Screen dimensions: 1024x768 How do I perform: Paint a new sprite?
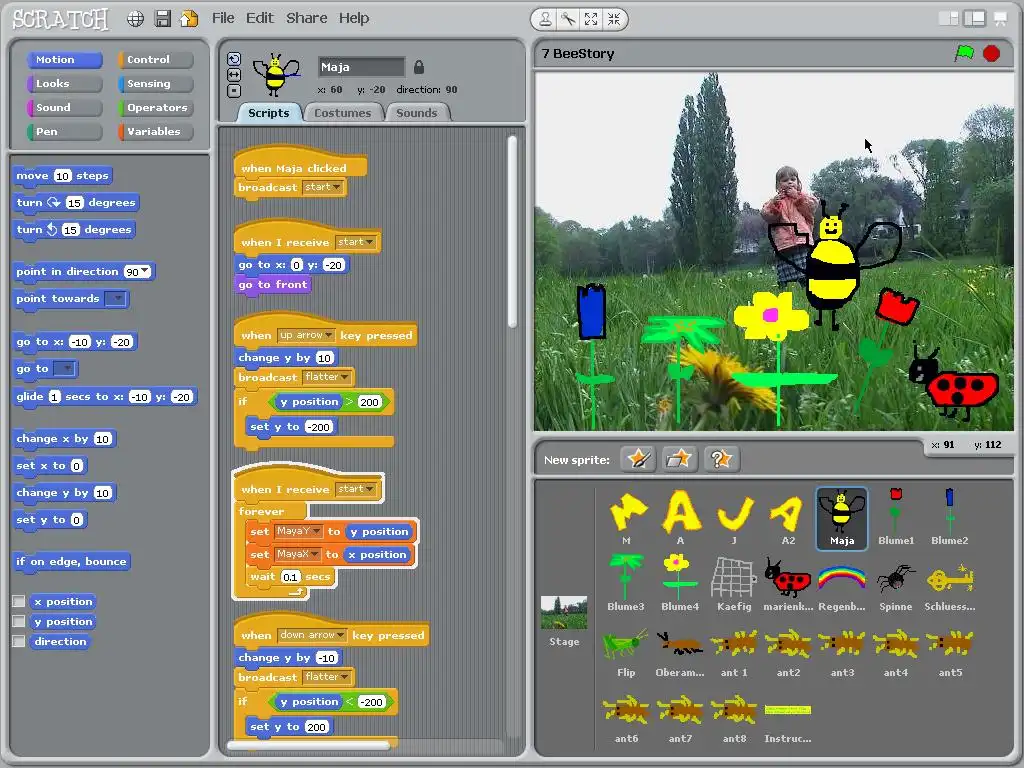click(x=638, y=459)
